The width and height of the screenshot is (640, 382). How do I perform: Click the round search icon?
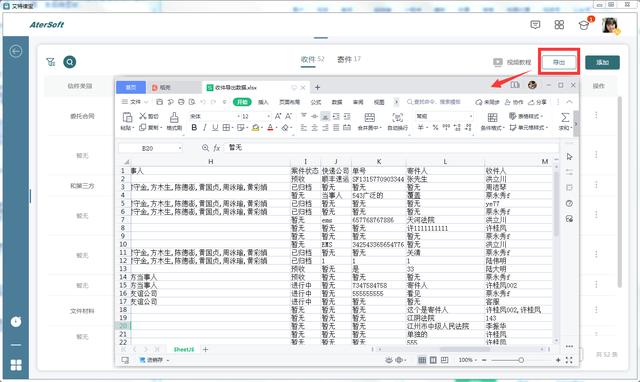click(x=70, y=62)
